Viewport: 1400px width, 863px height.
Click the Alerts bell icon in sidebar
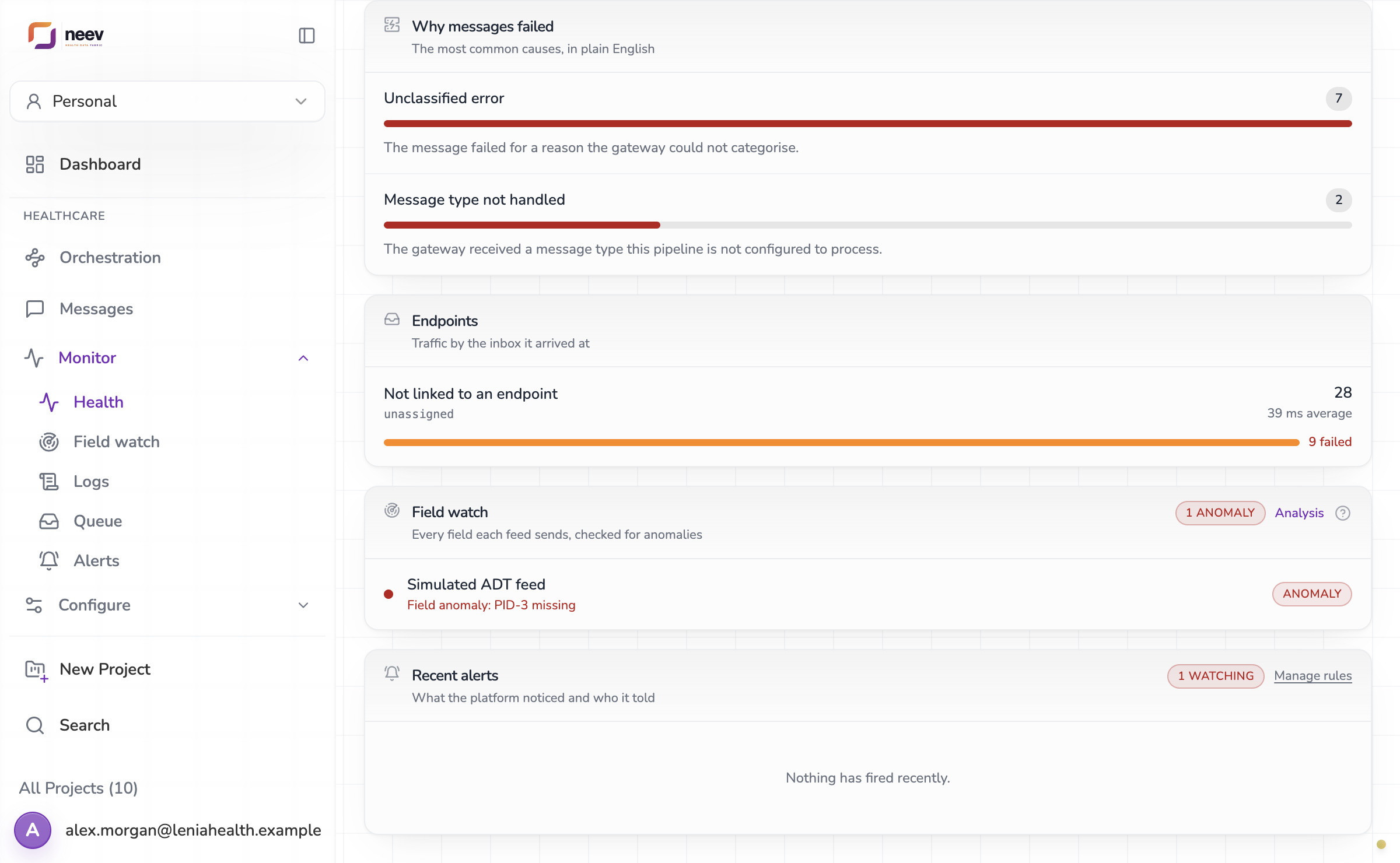pos(49,561)
